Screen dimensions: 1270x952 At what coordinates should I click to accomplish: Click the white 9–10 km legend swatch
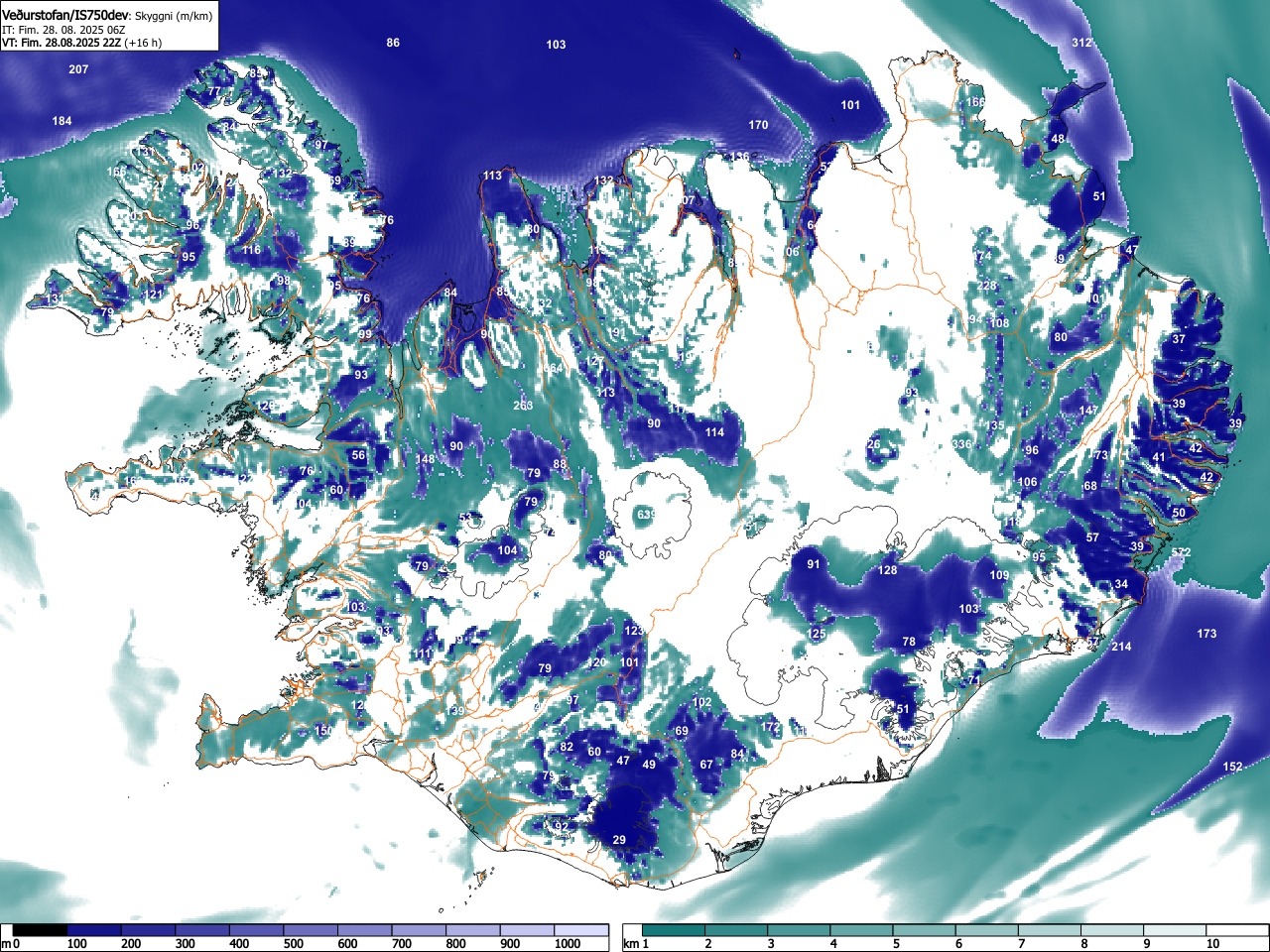coord(1177,930)
